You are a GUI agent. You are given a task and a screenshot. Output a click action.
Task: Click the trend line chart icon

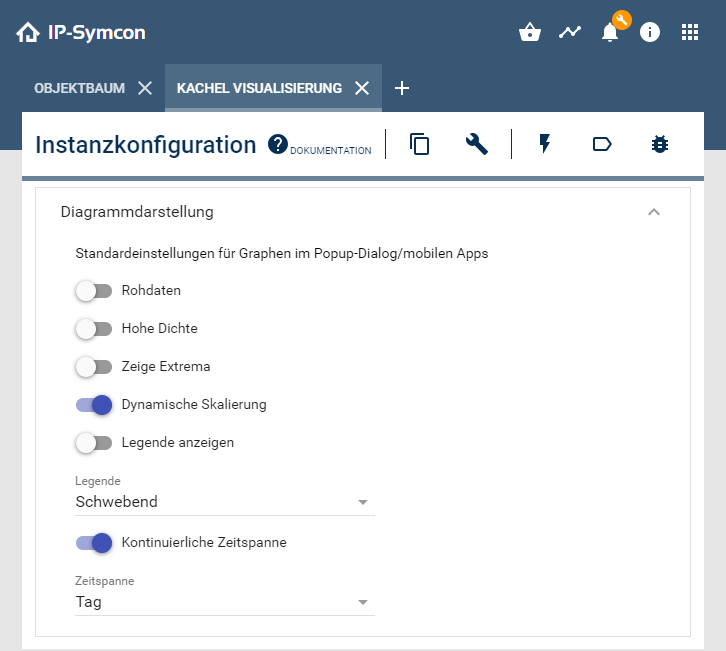570,32
